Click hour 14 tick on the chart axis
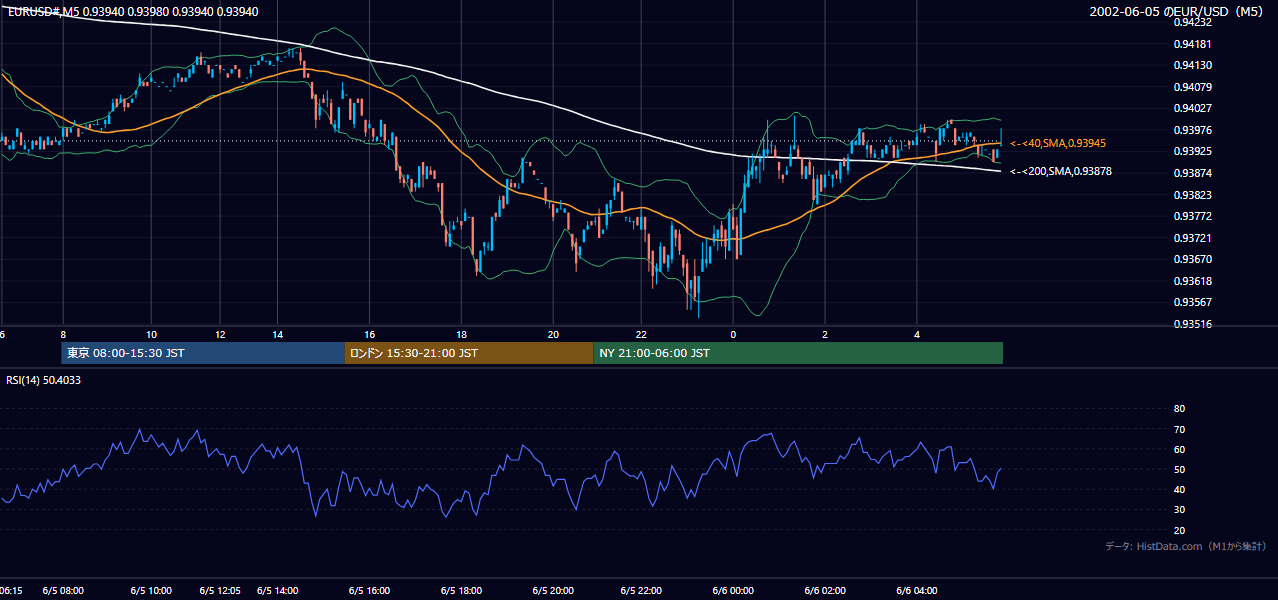 point(277,334)
